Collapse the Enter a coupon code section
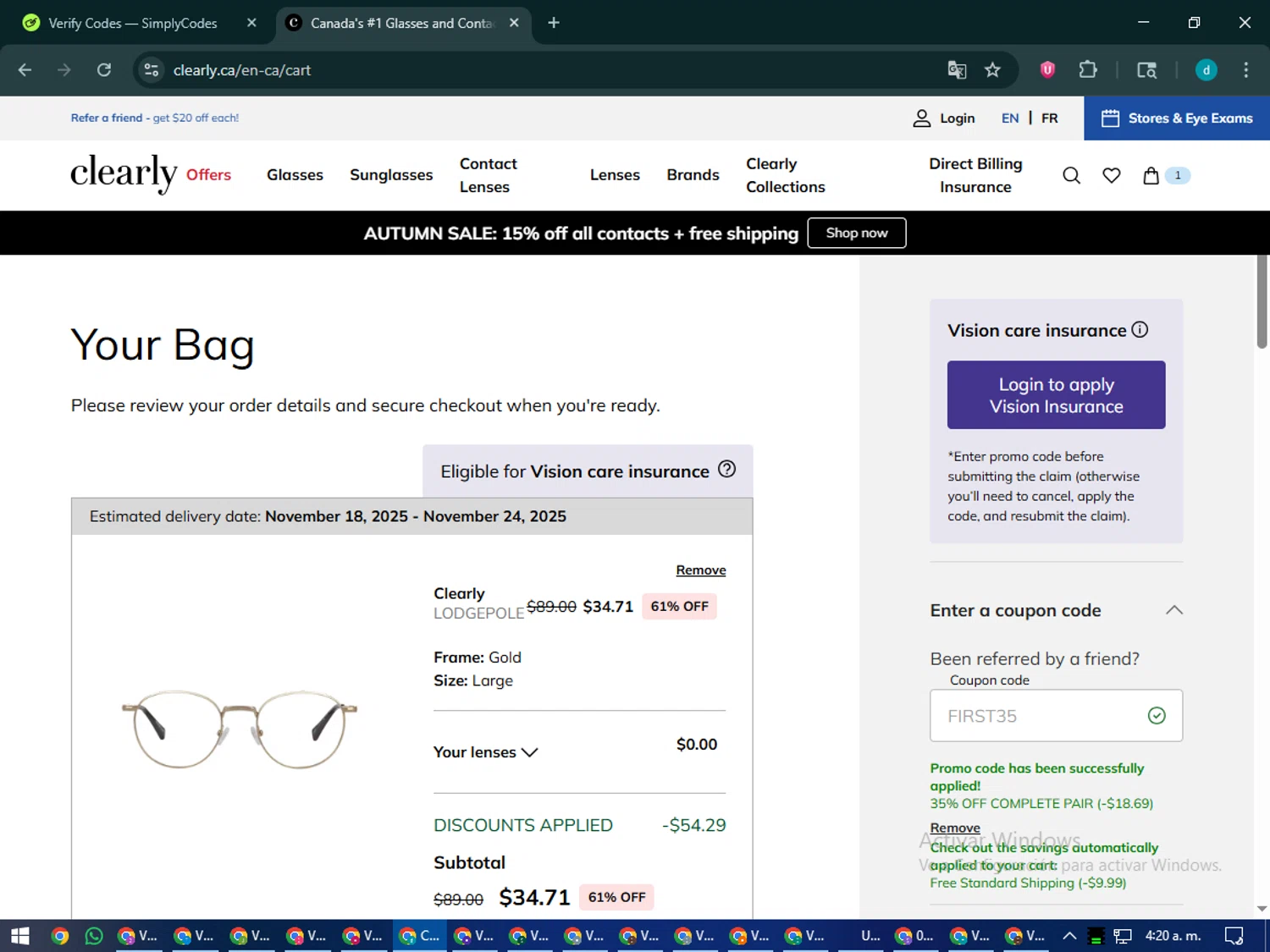Image resolution: width=1270 pixels, height=952 pixels. (1173, 610)
